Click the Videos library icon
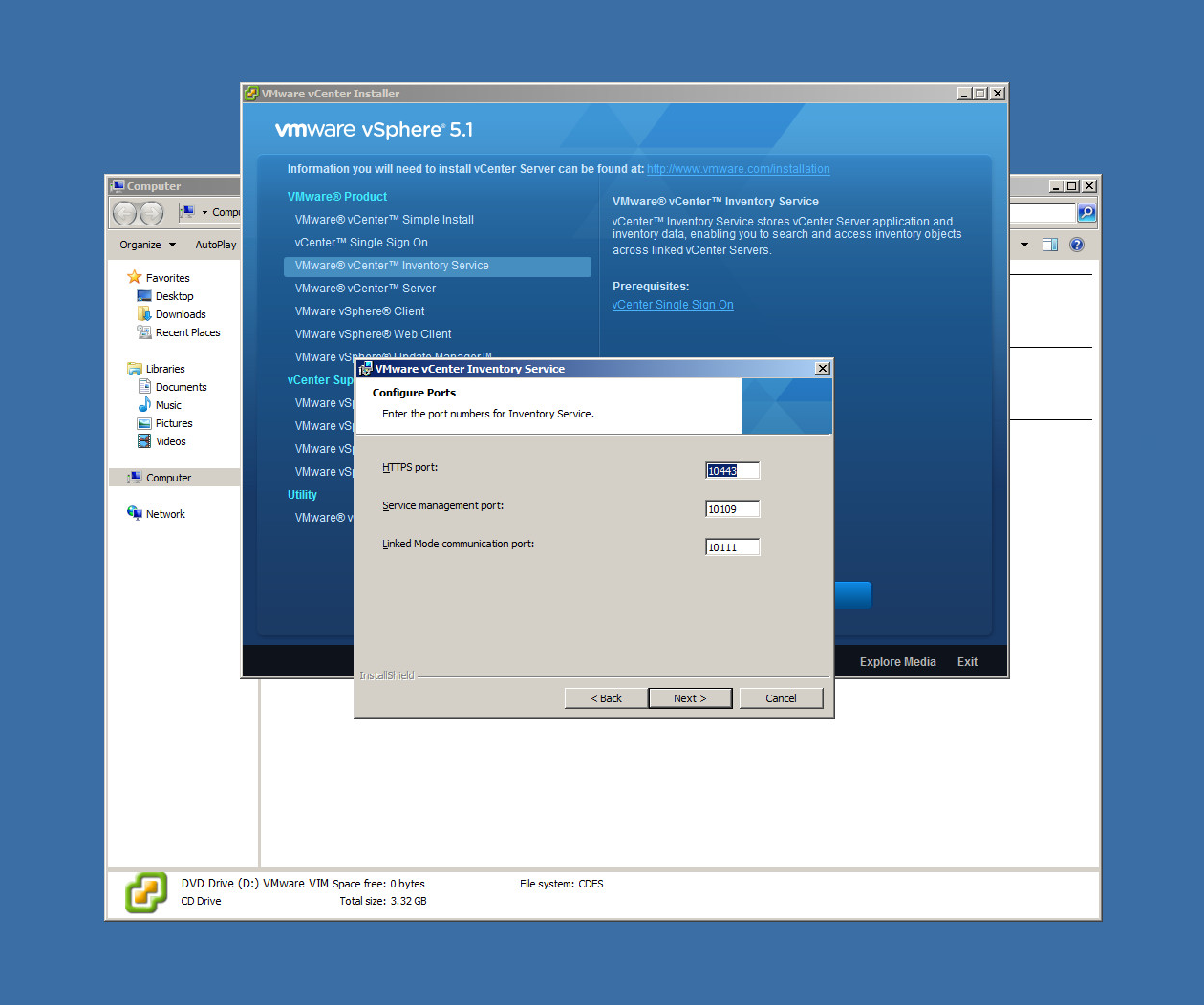This screenshot has width=1204, height=1005. click(x=144, y=441)
